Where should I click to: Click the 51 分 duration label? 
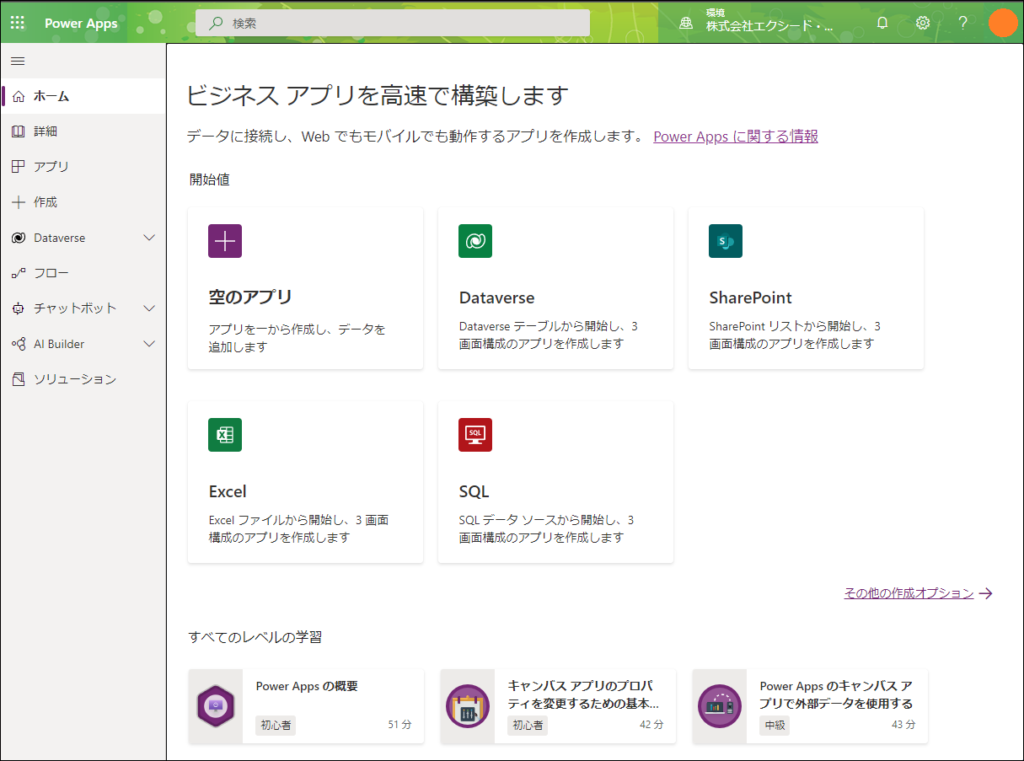click(400, 724)
